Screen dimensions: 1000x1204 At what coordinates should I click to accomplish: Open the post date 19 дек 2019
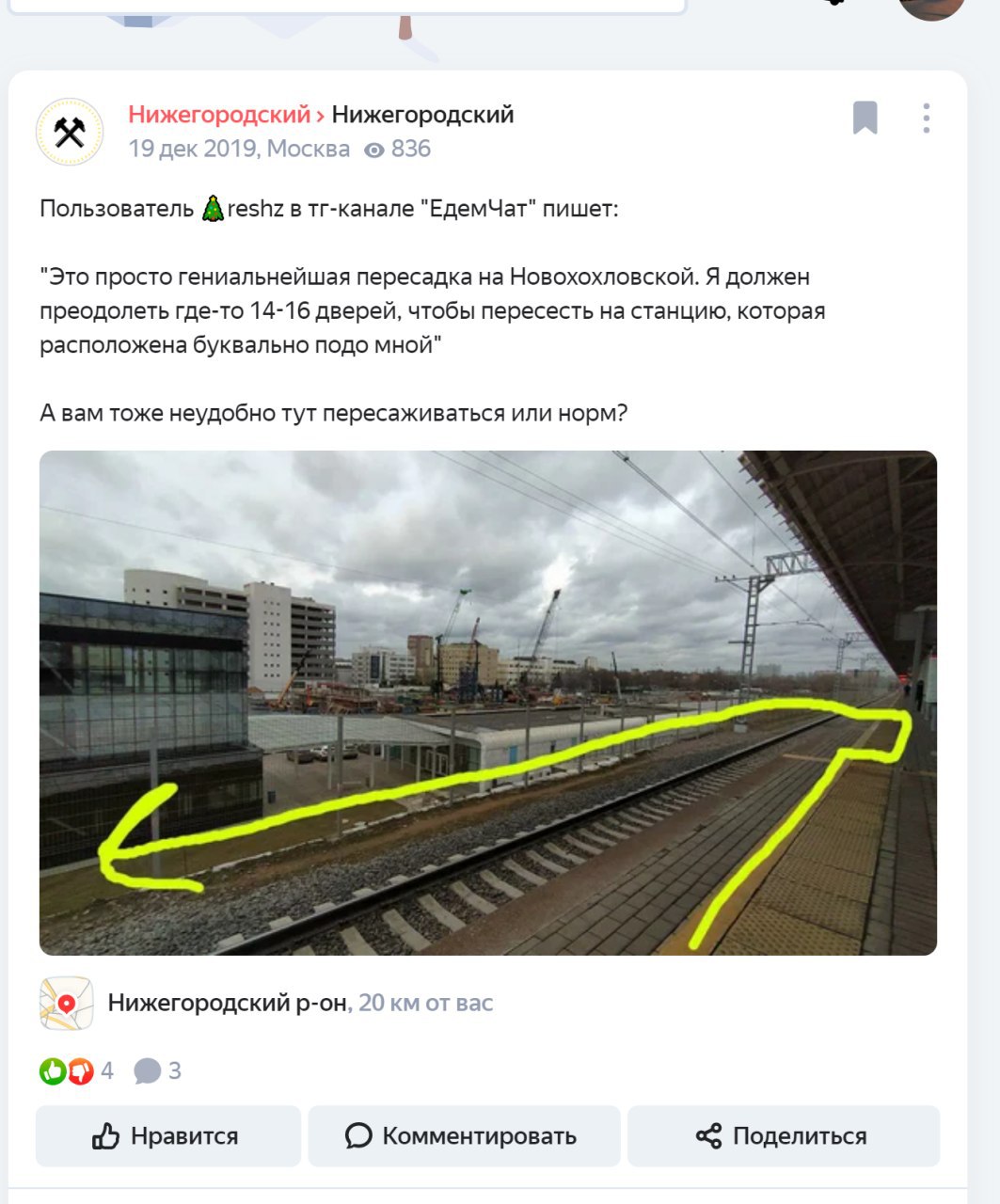click(193, 149)
